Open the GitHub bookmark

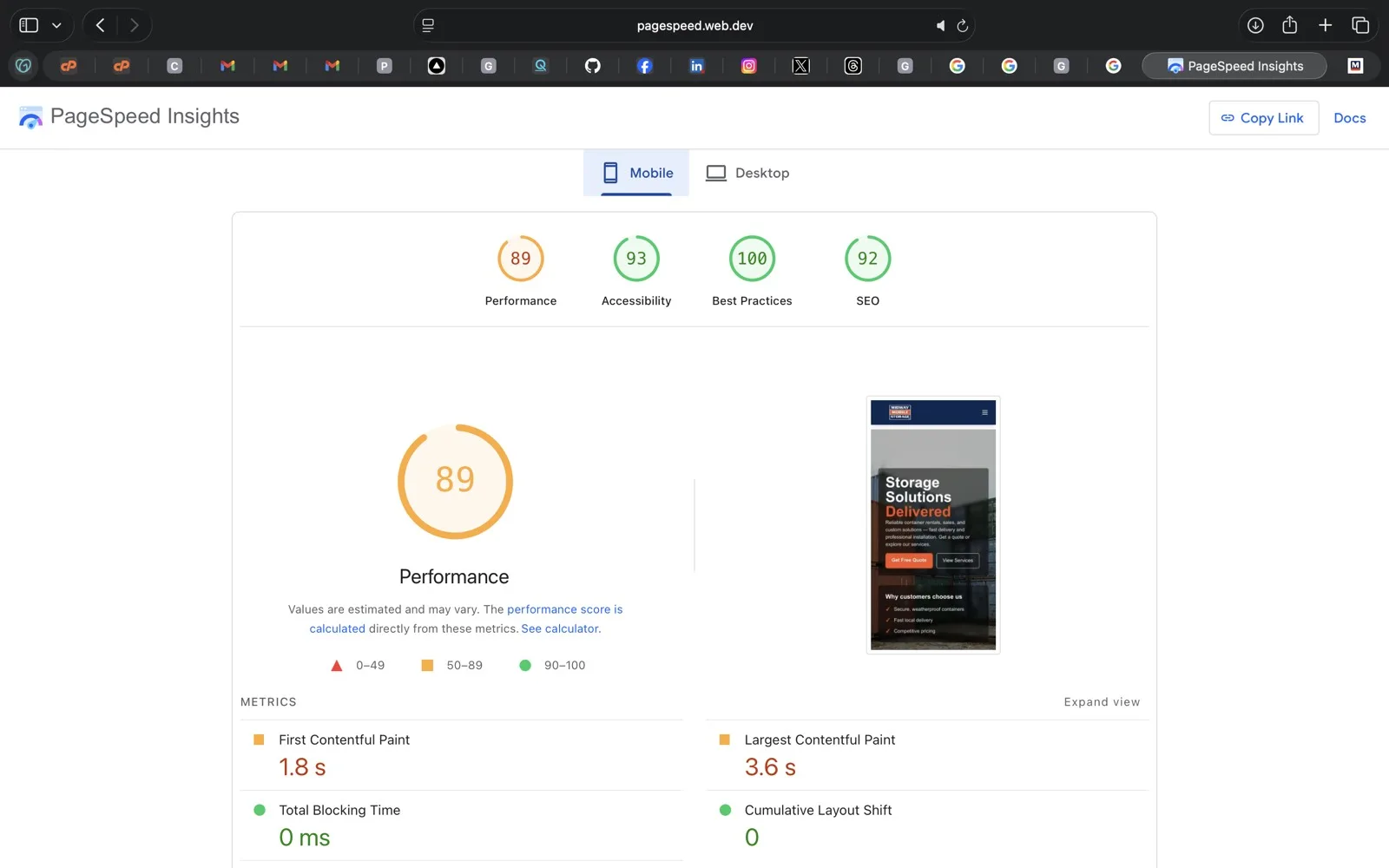pos(593,65)
